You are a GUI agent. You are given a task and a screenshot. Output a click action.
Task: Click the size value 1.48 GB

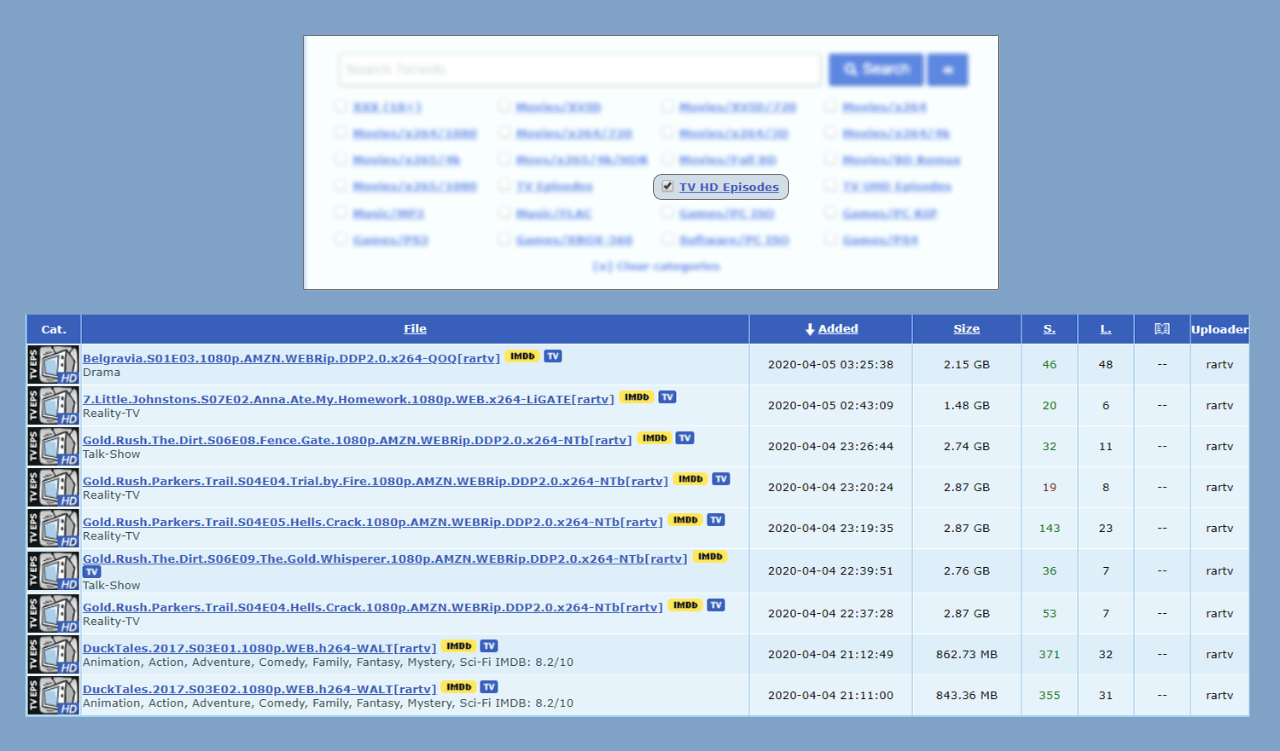(966, 405)
